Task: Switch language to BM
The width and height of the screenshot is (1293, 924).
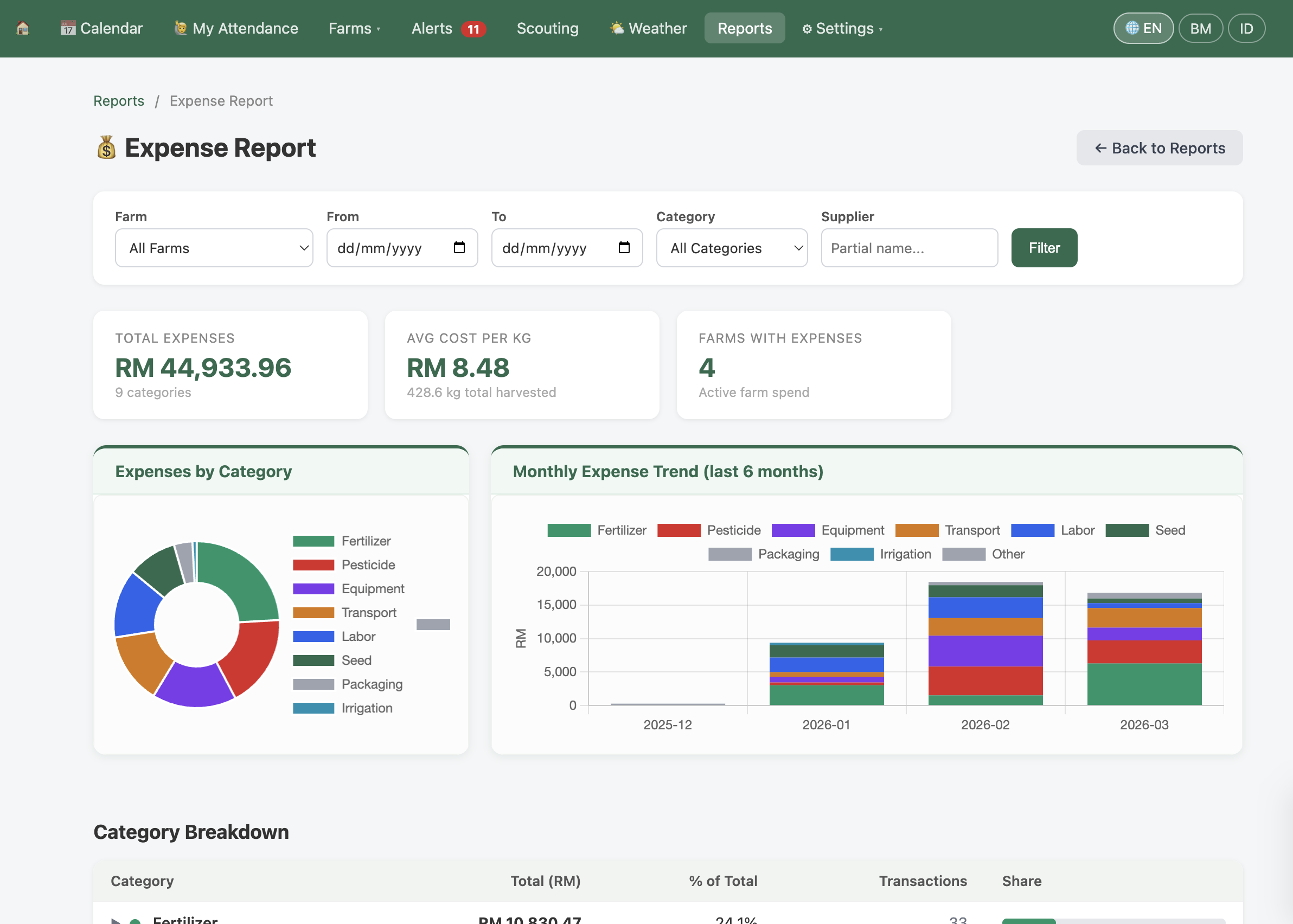Action: tap(1200, 28)
